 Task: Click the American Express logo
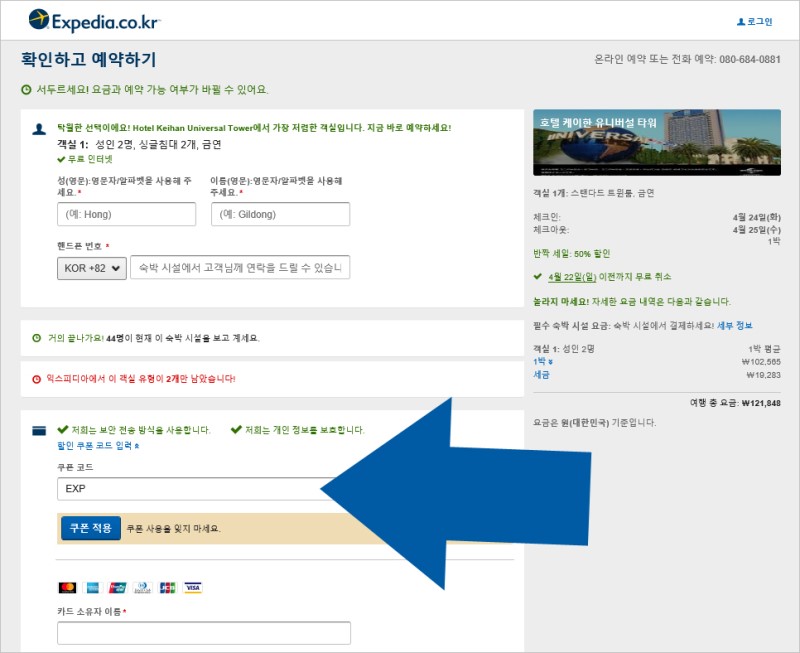pos(93,588)
